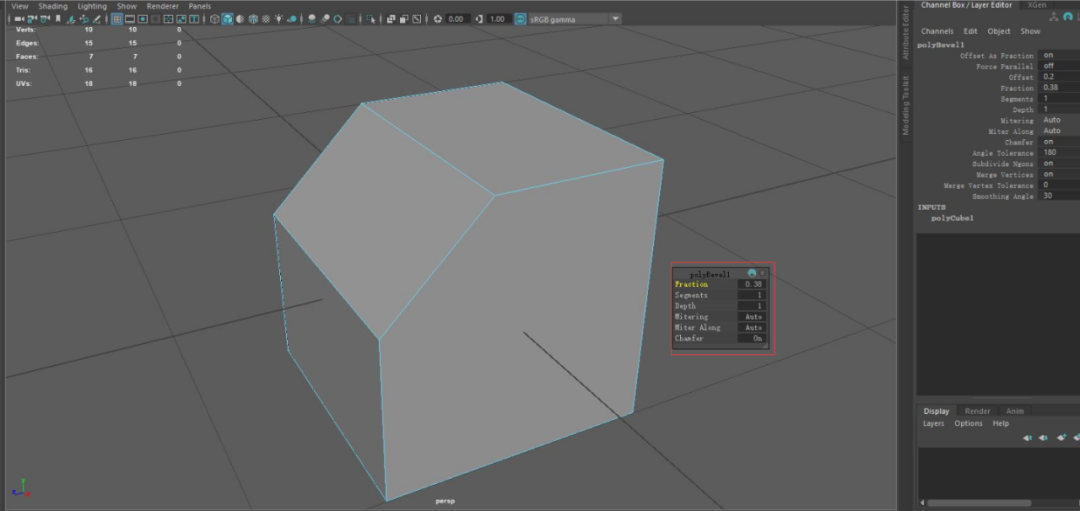Open the vertical Attribute Editor tab
This screenshot has width=1080, height=511.
[x=906, y=33]
